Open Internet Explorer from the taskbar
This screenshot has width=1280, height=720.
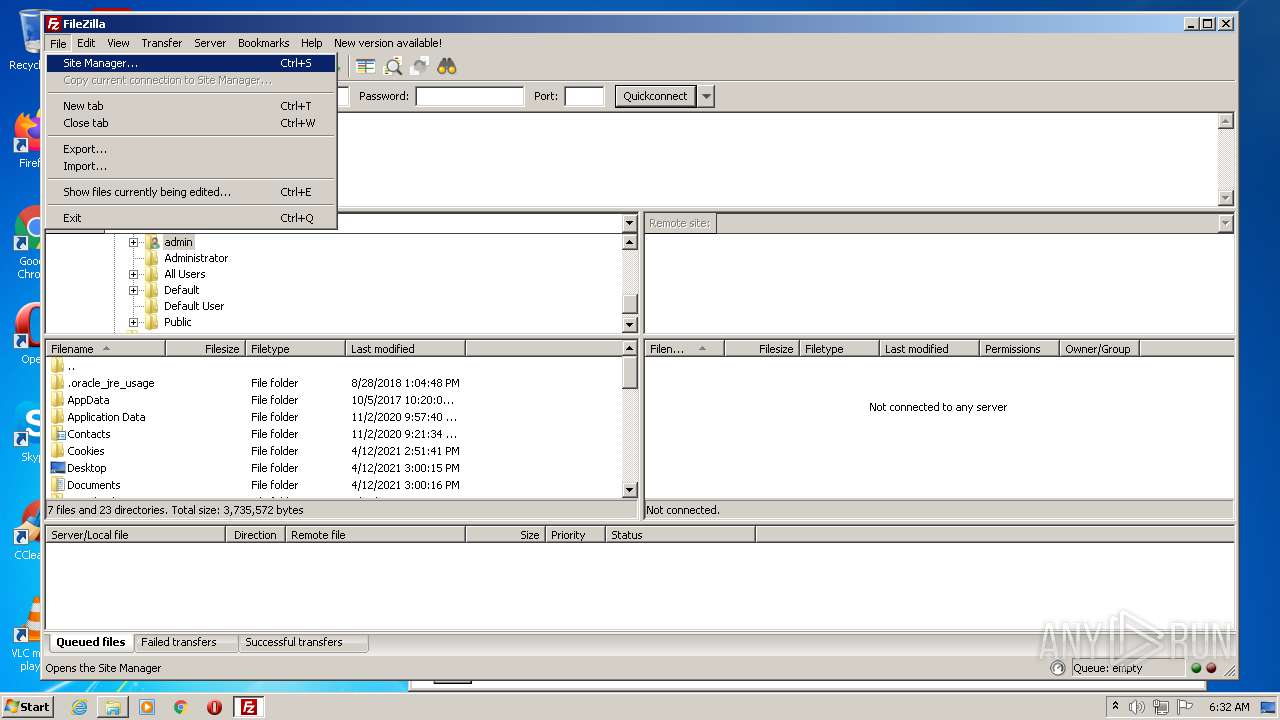(79, 707)
